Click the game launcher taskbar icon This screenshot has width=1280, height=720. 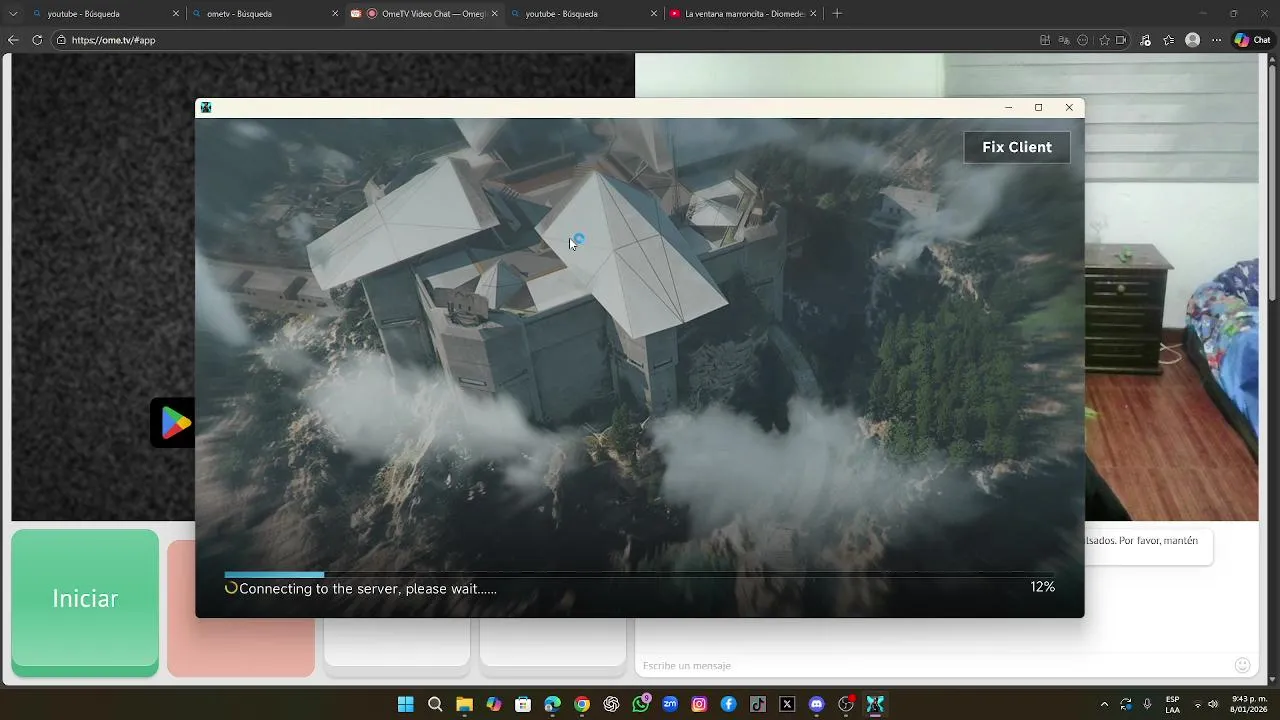[x=875, y=704]
